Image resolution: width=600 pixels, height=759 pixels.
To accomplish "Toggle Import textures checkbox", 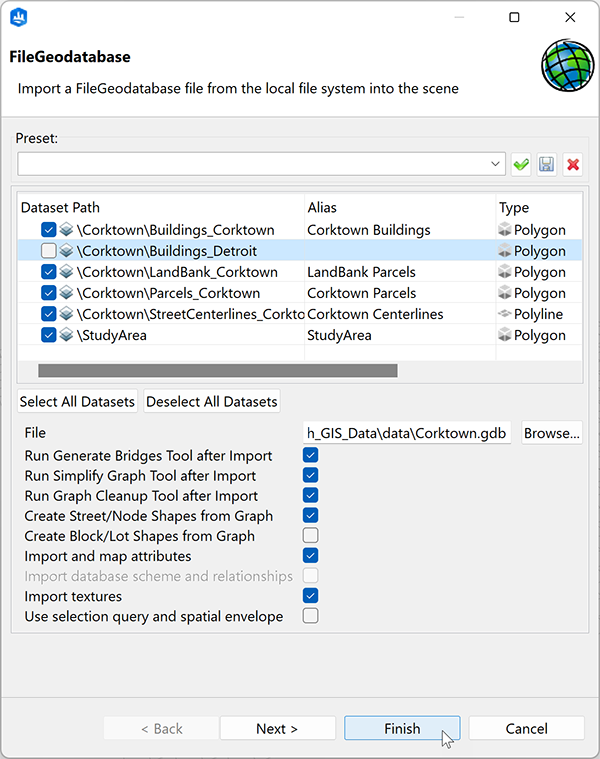I will 311,596.
